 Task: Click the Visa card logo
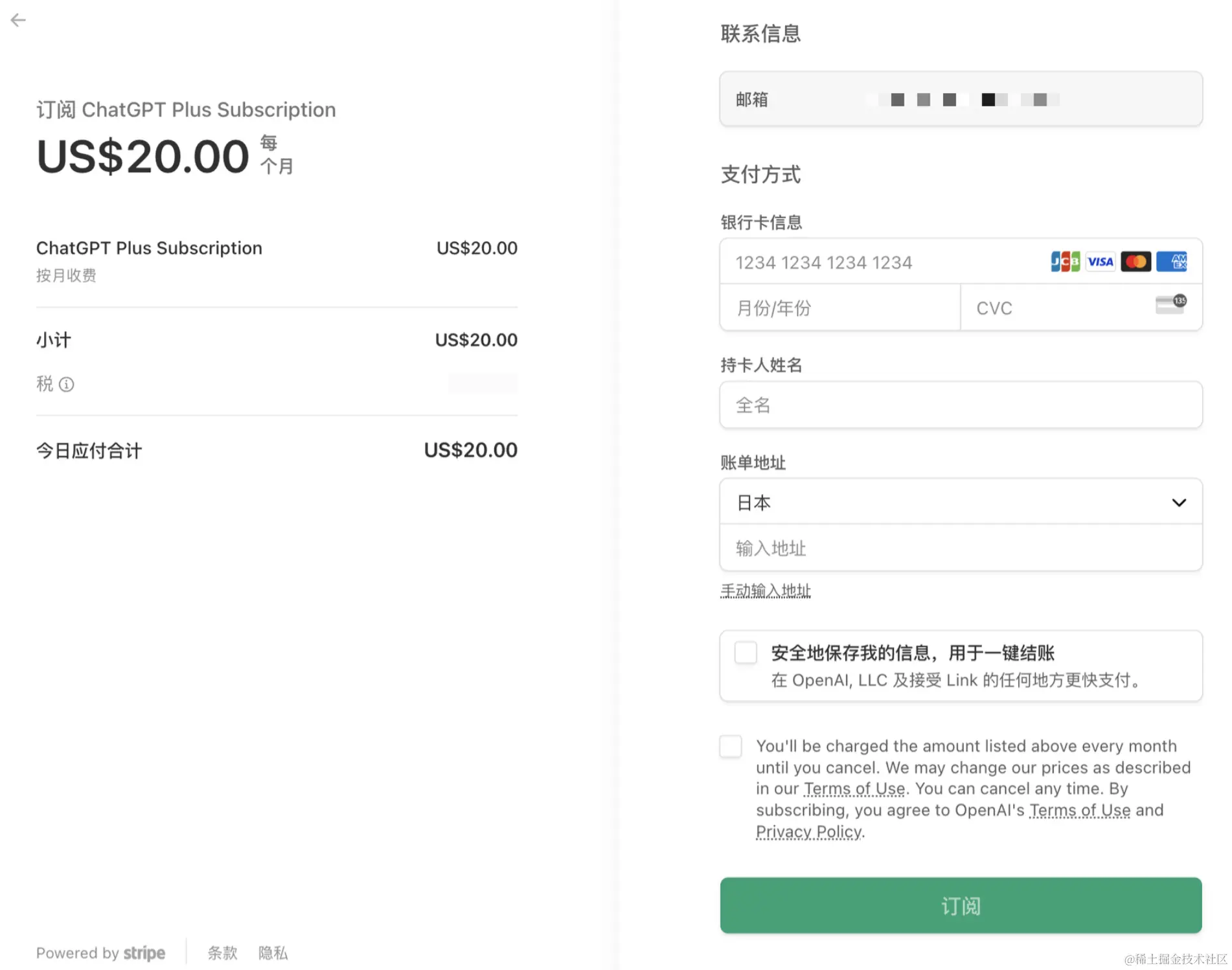(x=1101, y=262)
